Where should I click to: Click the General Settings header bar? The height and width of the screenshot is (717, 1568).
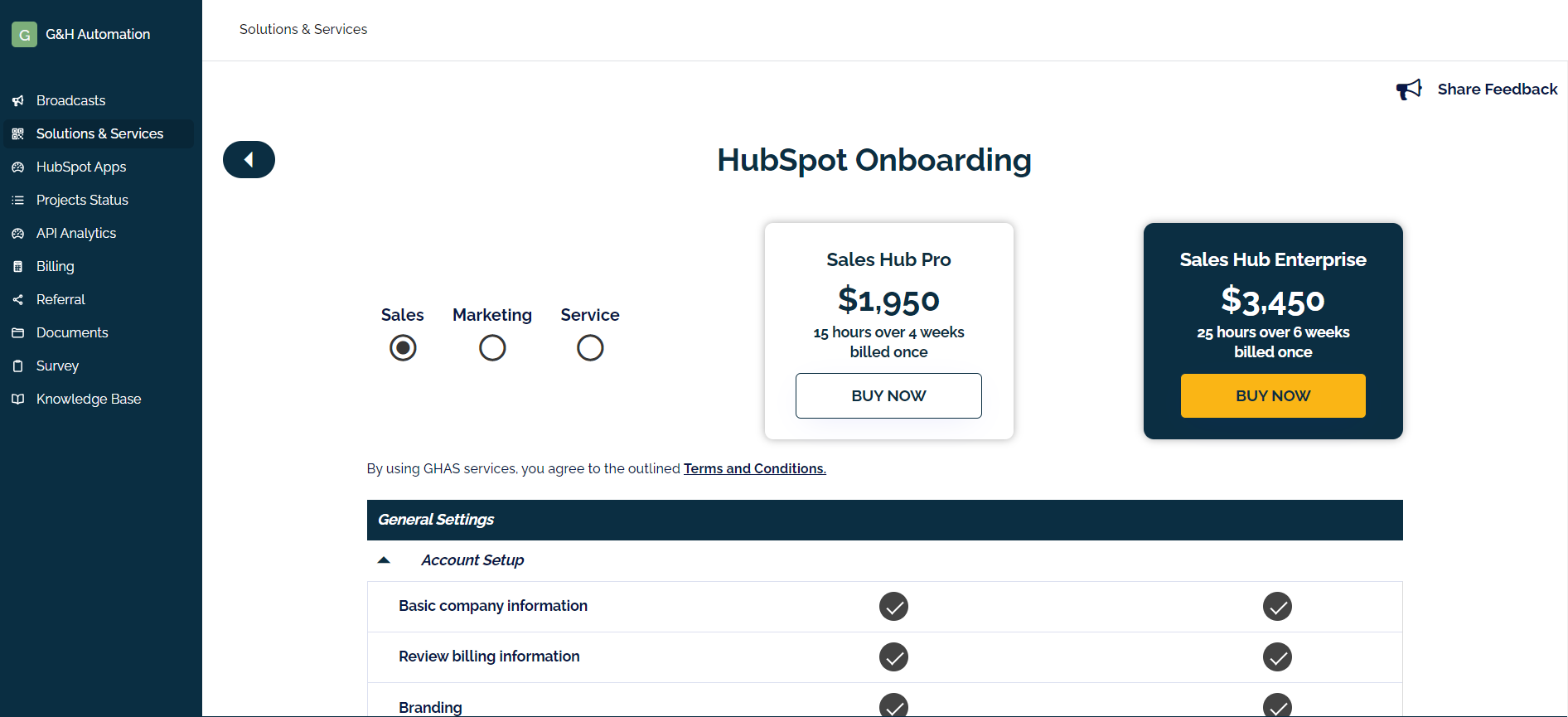(x=884, y=520)
